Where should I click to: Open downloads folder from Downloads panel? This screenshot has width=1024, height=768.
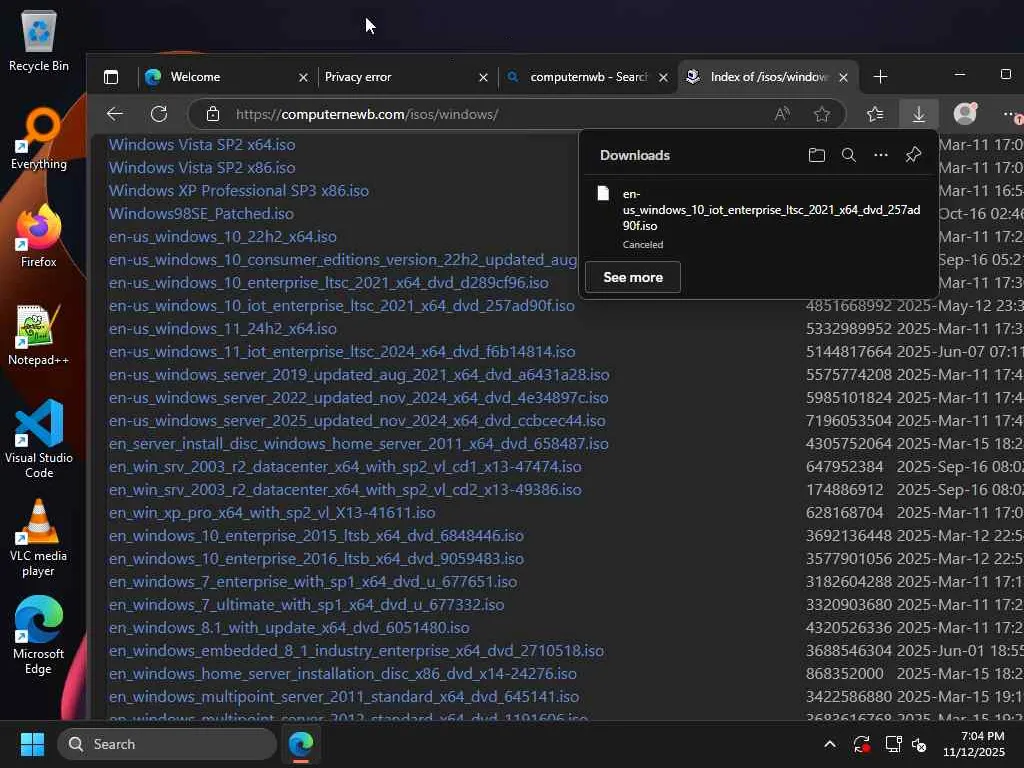(816, 155)
